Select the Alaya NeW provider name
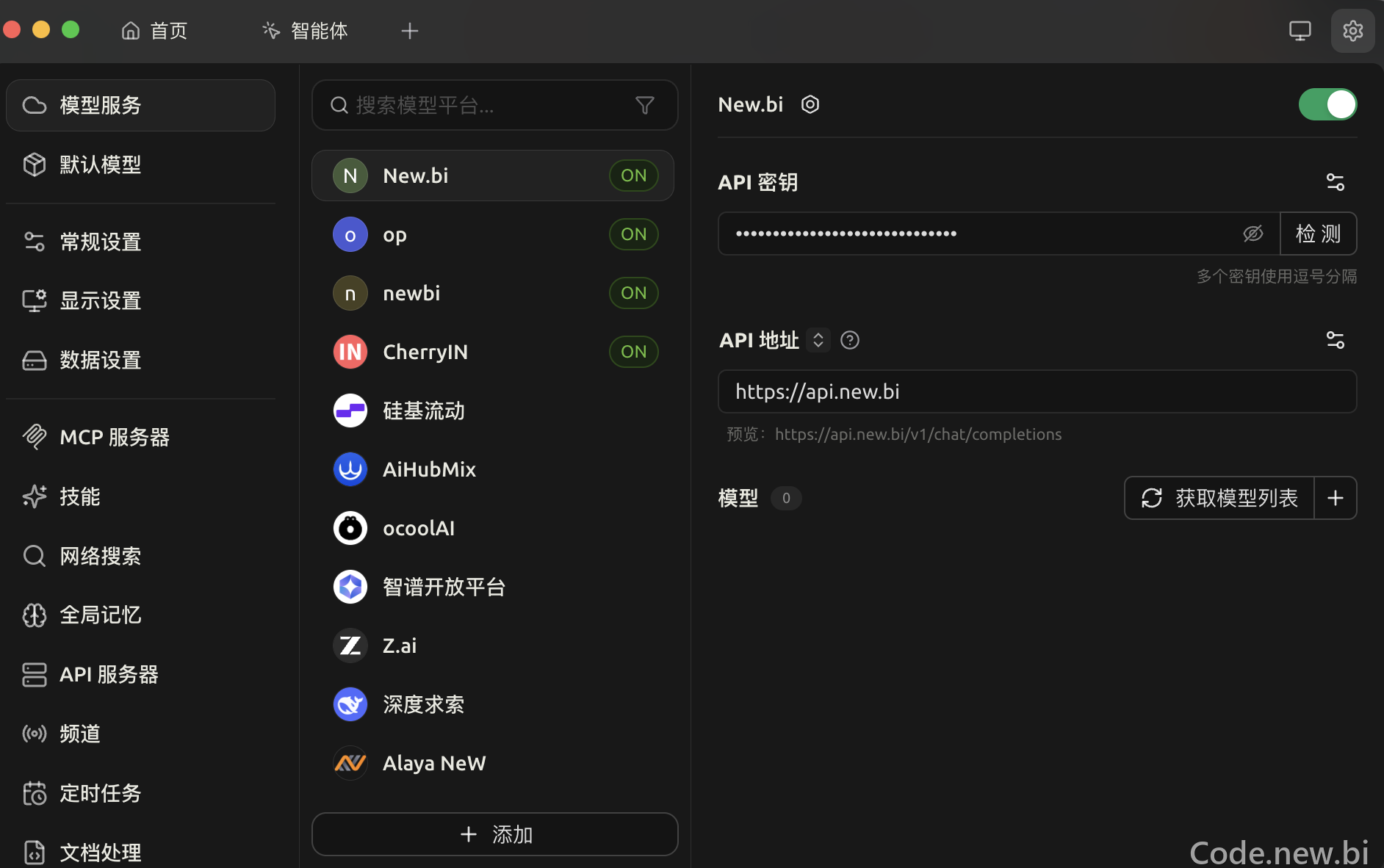This screenshot has height=868, width=1384. pyautogui.click(x=435, y=763)
